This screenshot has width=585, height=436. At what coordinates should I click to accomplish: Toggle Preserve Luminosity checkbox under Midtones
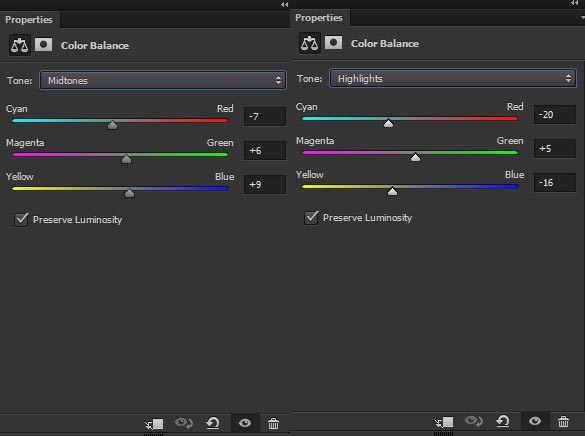point(21,219)
